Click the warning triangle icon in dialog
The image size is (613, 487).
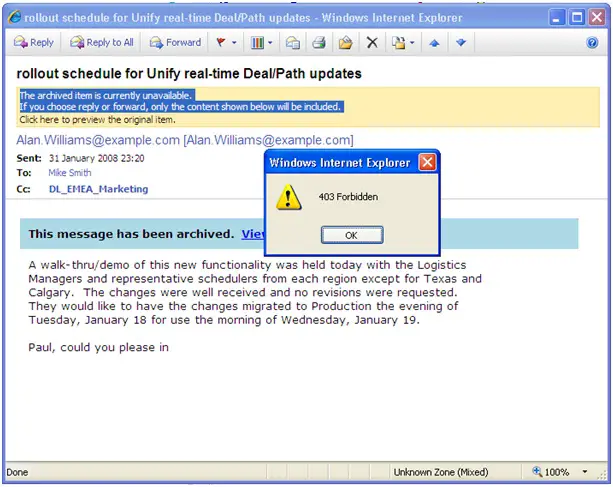(x=289, y=197)
